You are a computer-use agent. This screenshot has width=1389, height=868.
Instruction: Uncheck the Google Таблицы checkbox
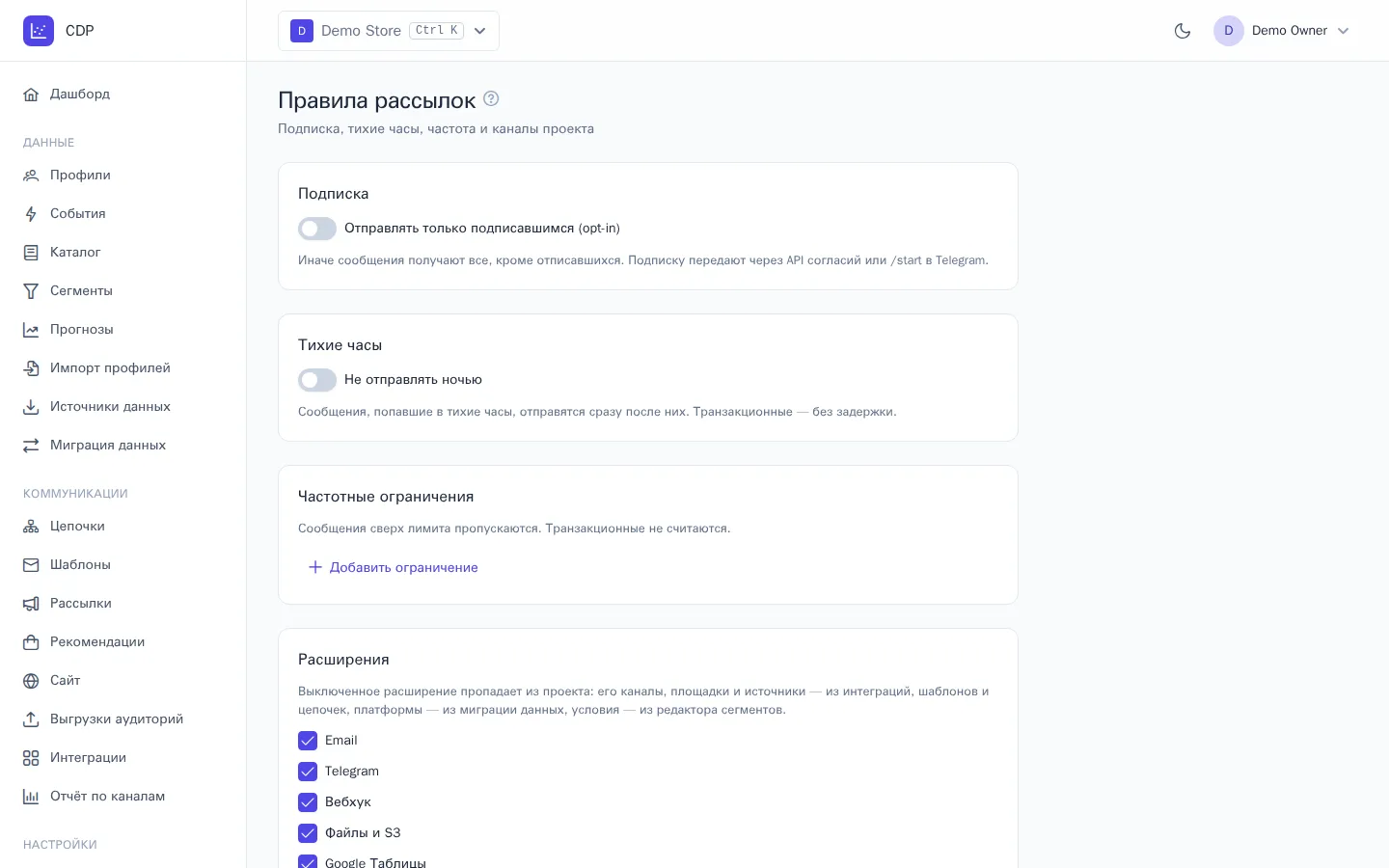pyautogui.click(x=308, y=862)
